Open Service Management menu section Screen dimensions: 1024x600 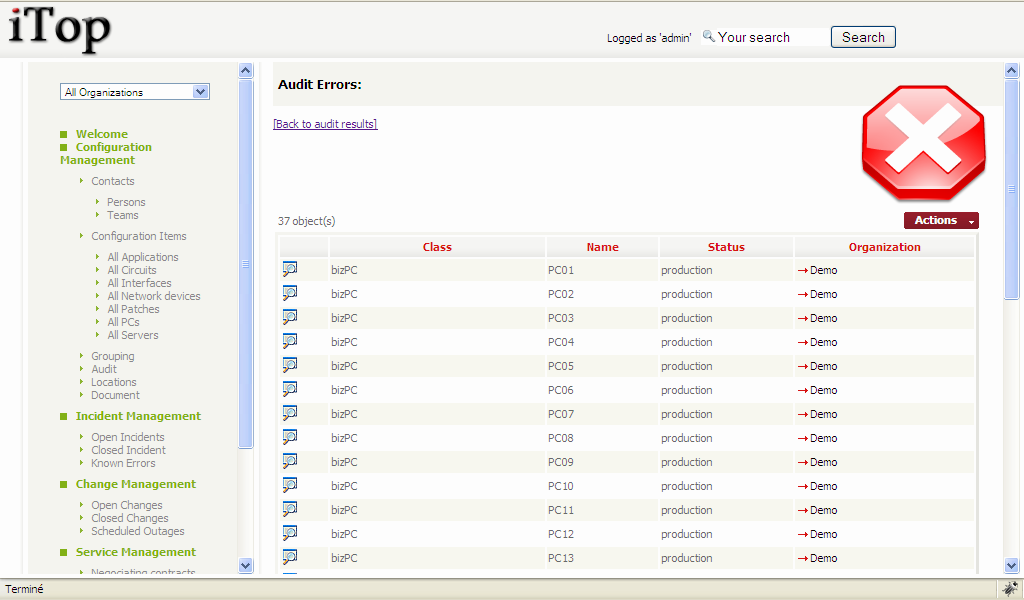(x=135, y=552)
